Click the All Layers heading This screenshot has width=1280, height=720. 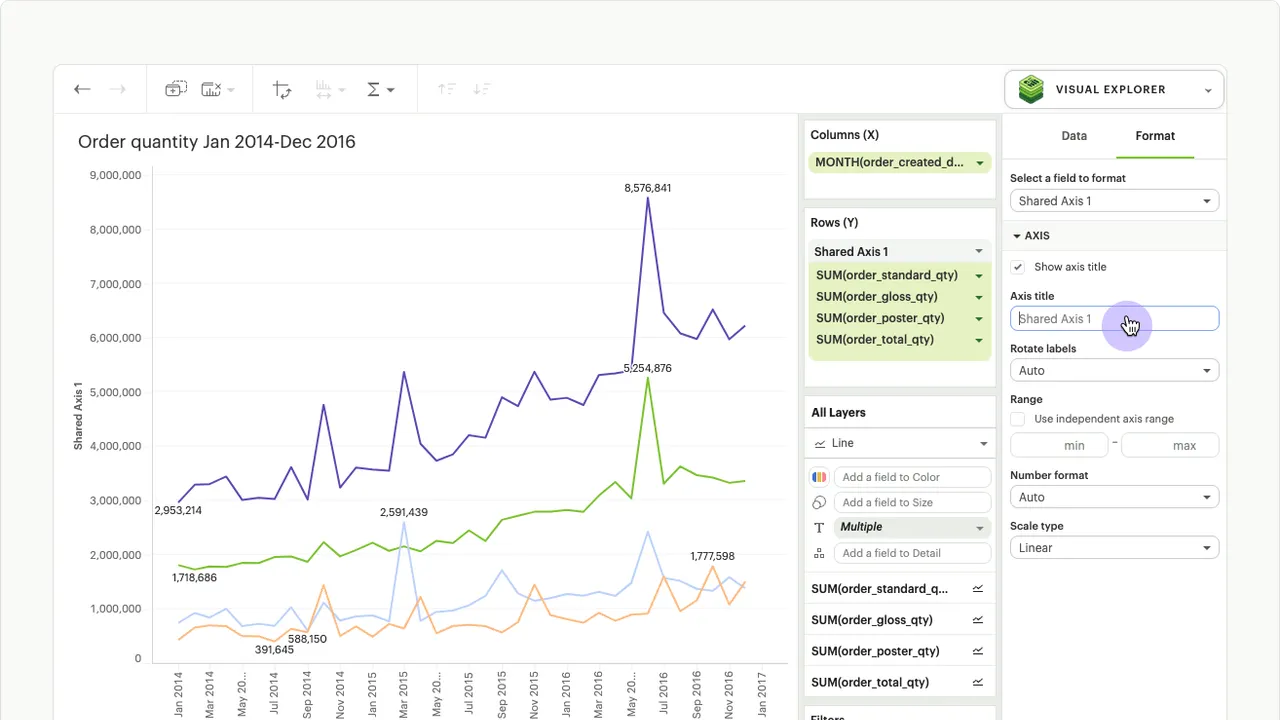point(838,412)
